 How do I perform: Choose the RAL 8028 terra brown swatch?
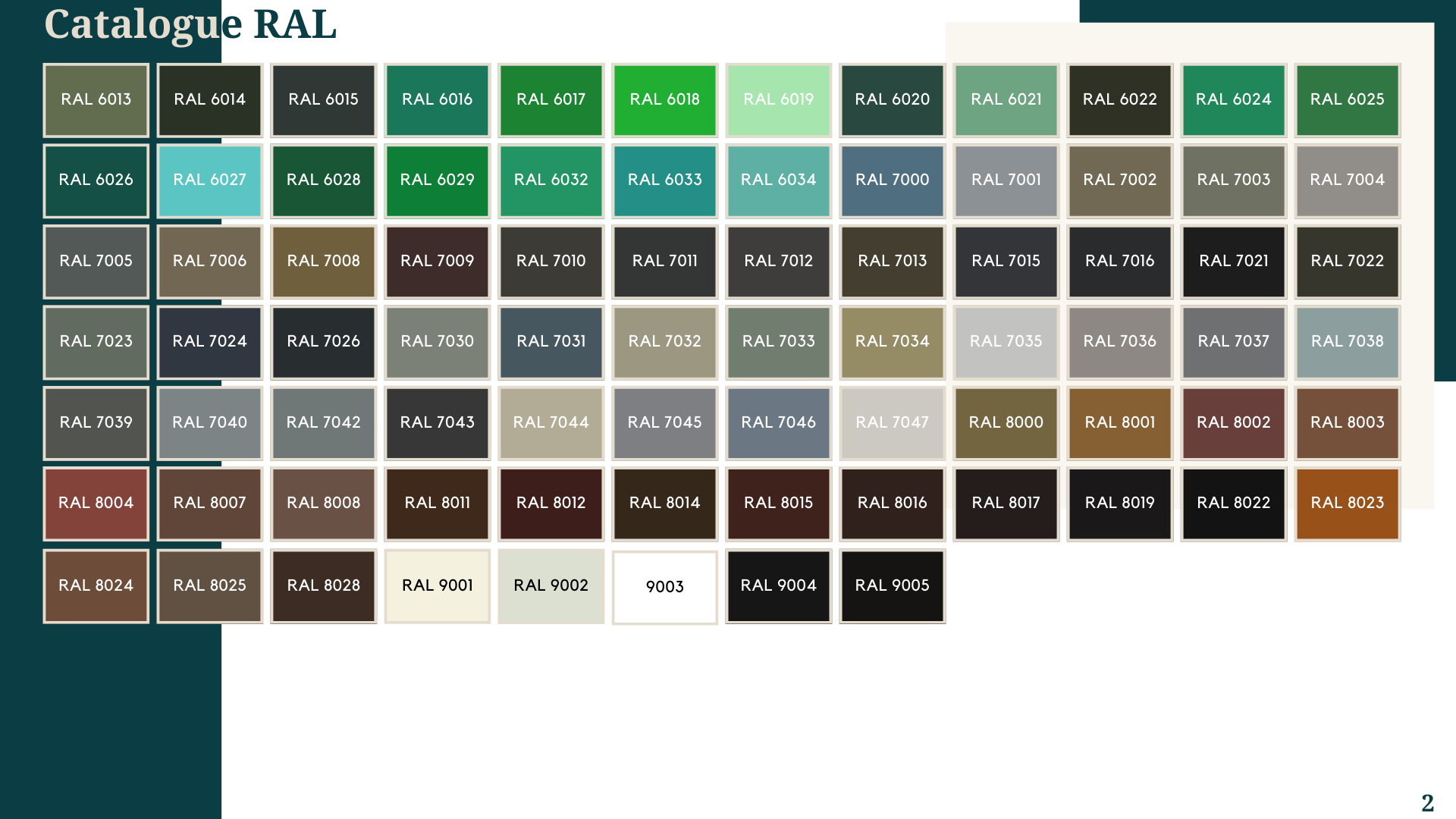pyautogui.click(x=324, y=586)
